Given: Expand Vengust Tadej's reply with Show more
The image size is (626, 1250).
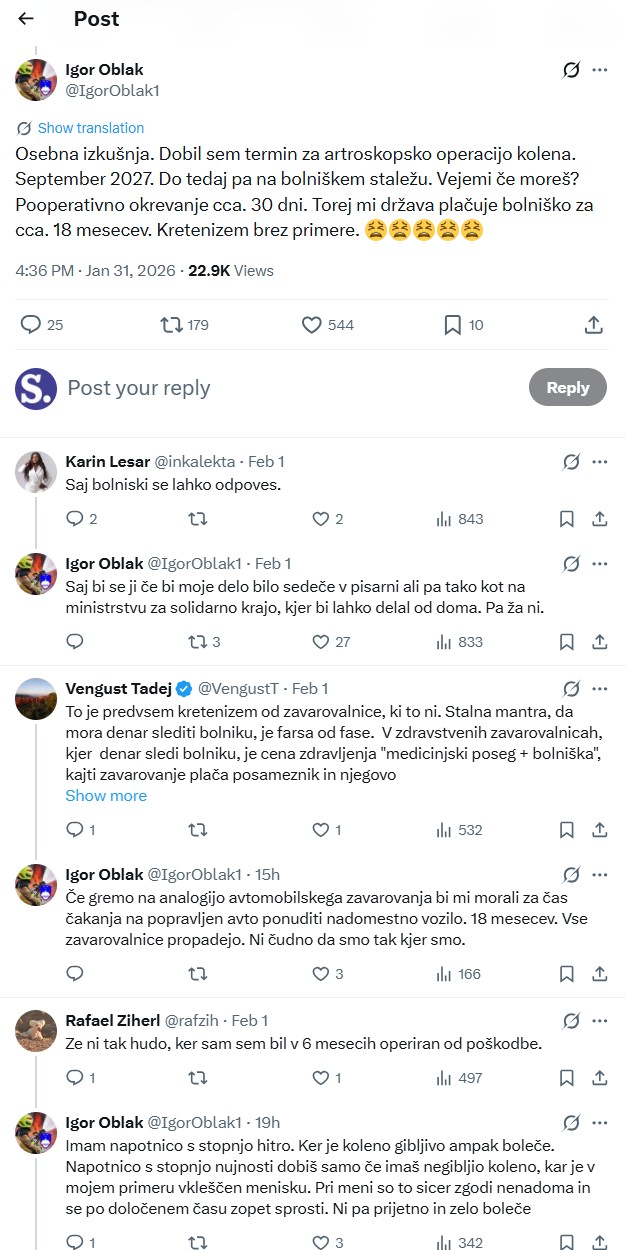Looking at the screenshot, I should pyautogui.click(x=106, y=796).
